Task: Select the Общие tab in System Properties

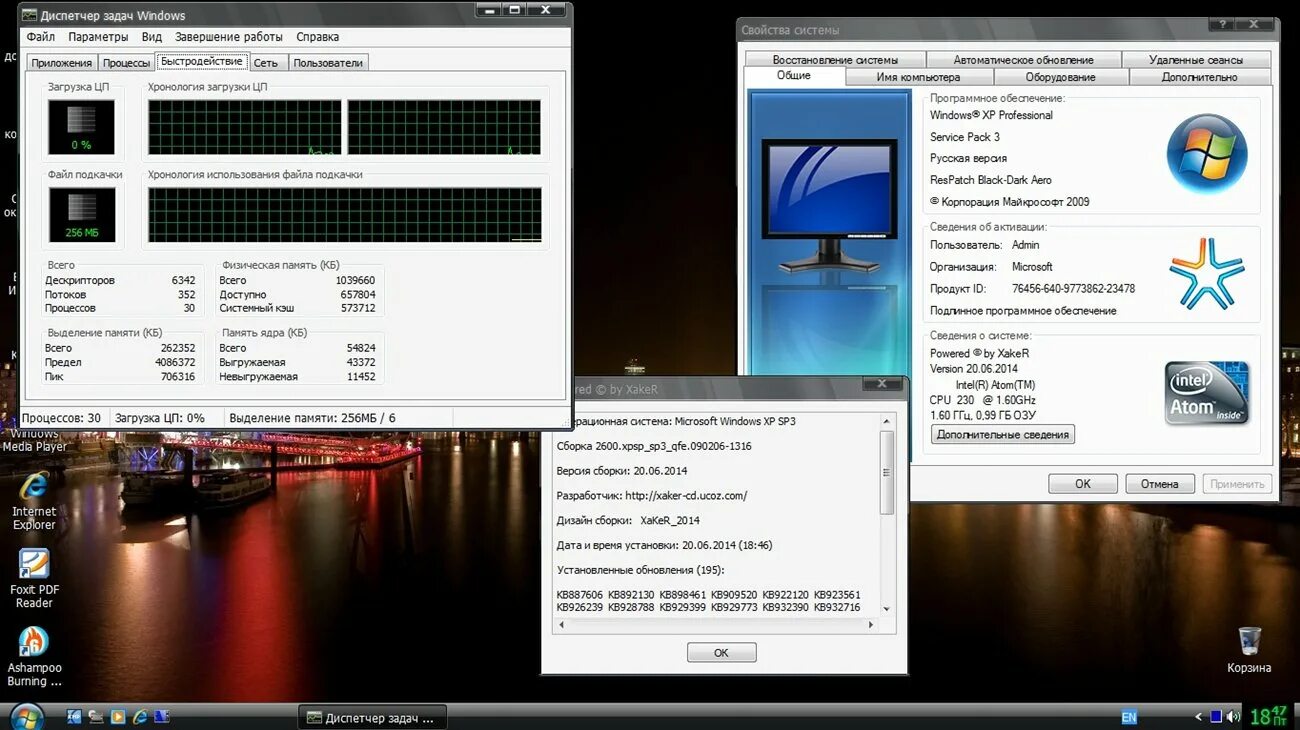Action: [x=794, y=76]
